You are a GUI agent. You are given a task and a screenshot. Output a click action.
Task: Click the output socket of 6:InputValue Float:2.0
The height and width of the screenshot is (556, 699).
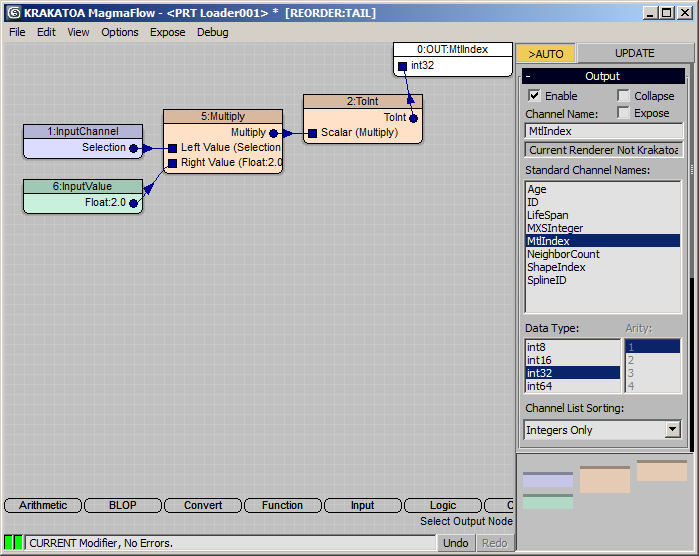click(133, 203)
